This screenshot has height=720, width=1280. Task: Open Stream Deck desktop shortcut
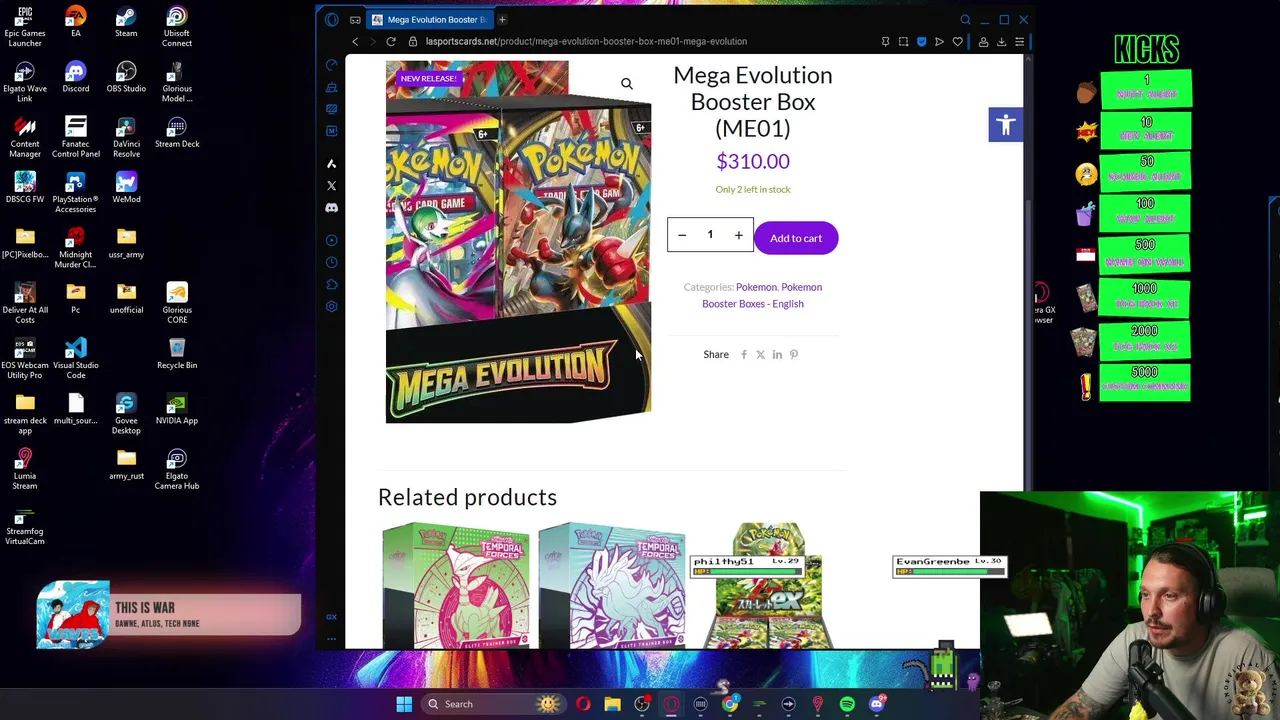(177, 133)
